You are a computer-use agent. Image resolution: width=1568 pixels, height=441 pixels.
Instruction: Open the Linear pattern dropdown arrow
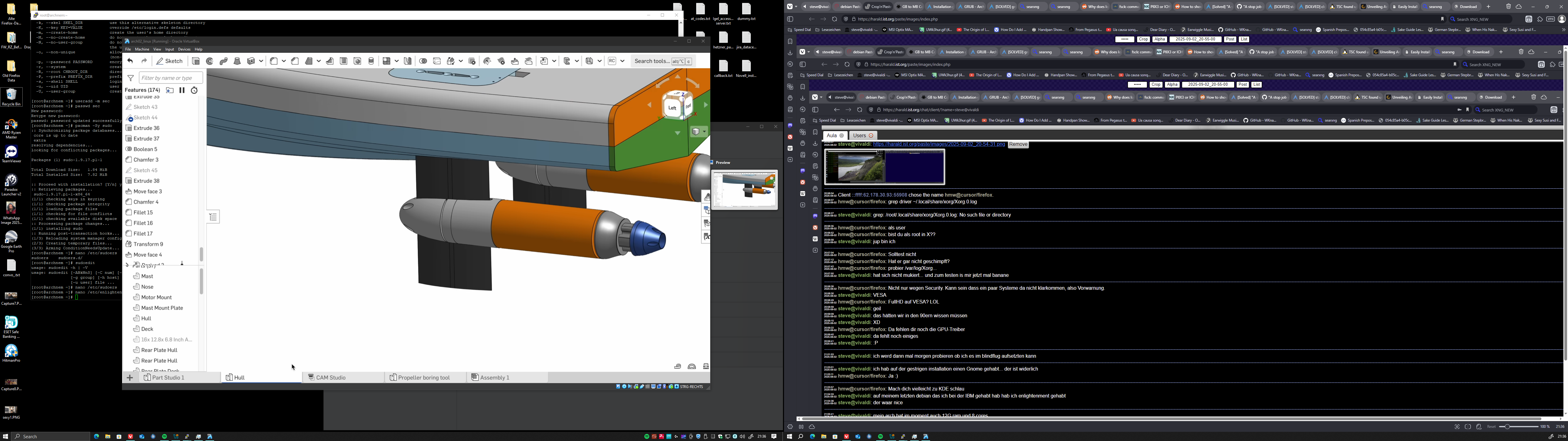click(397, 61)
